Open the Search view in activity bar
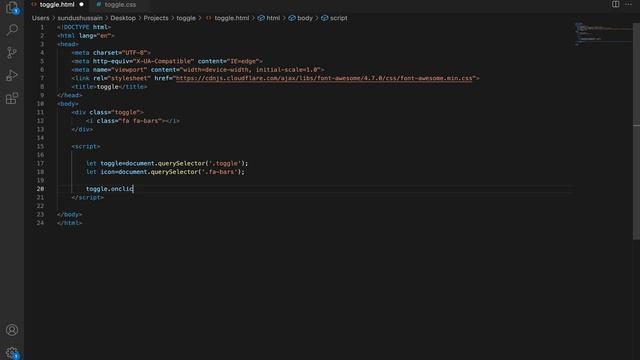Screen dimensions: 640x360 (12, 29)
